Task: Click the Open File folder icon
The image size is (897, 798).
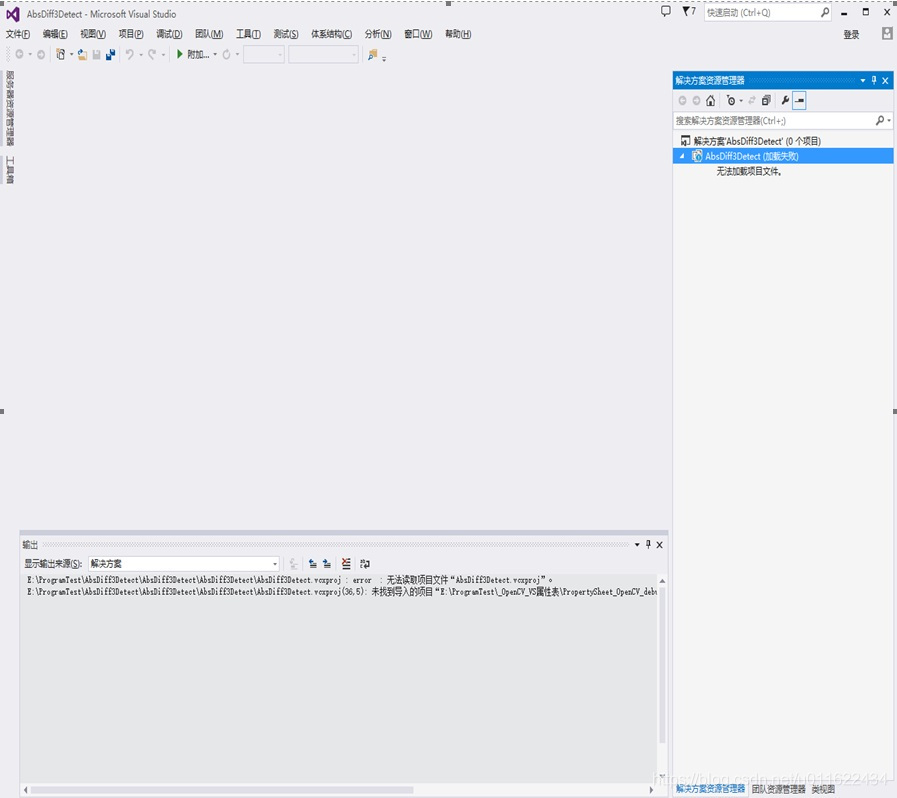Action: [x=82, y=54]
